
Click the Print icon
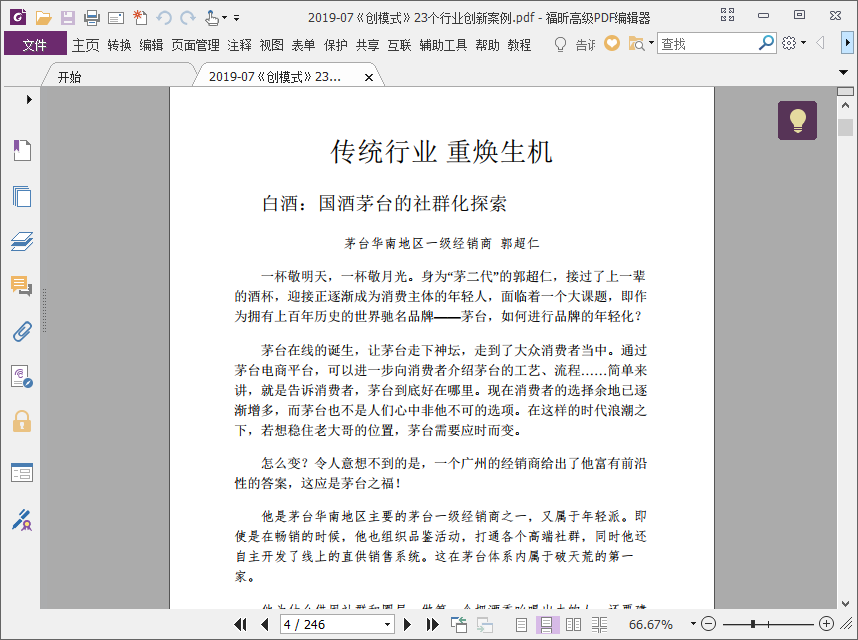(x=92, y=18)
